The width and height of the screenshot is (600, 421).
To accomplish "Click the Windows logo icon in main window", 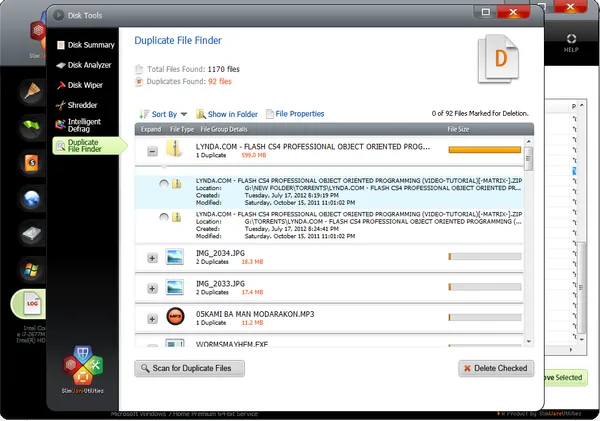I will pos(31,270).
